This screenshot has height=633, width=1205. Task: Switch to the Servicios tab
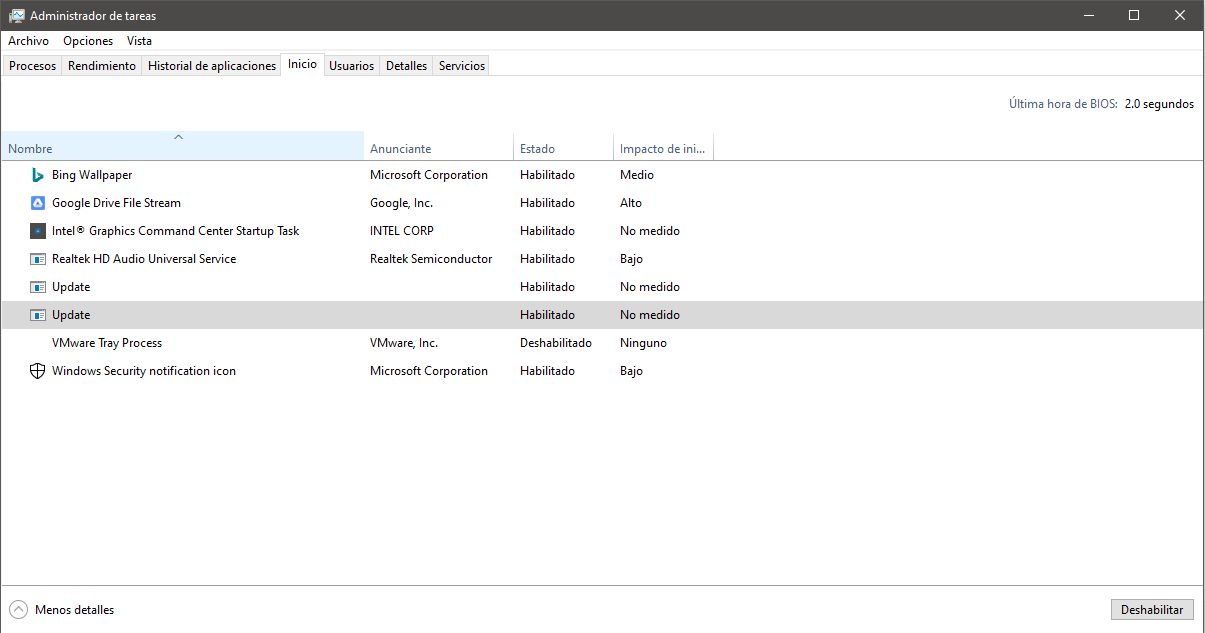[462, 66]
